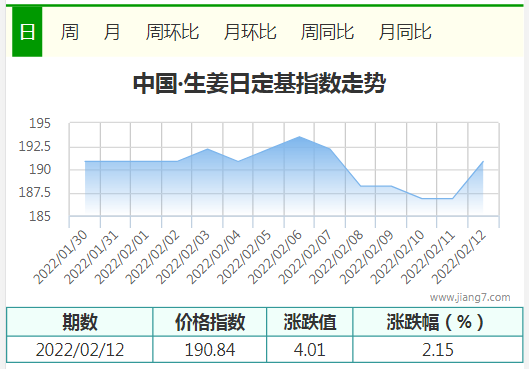Click y-axis label 187.5
529x369 pixels.
pyautogui.click(x=34, y=193)
